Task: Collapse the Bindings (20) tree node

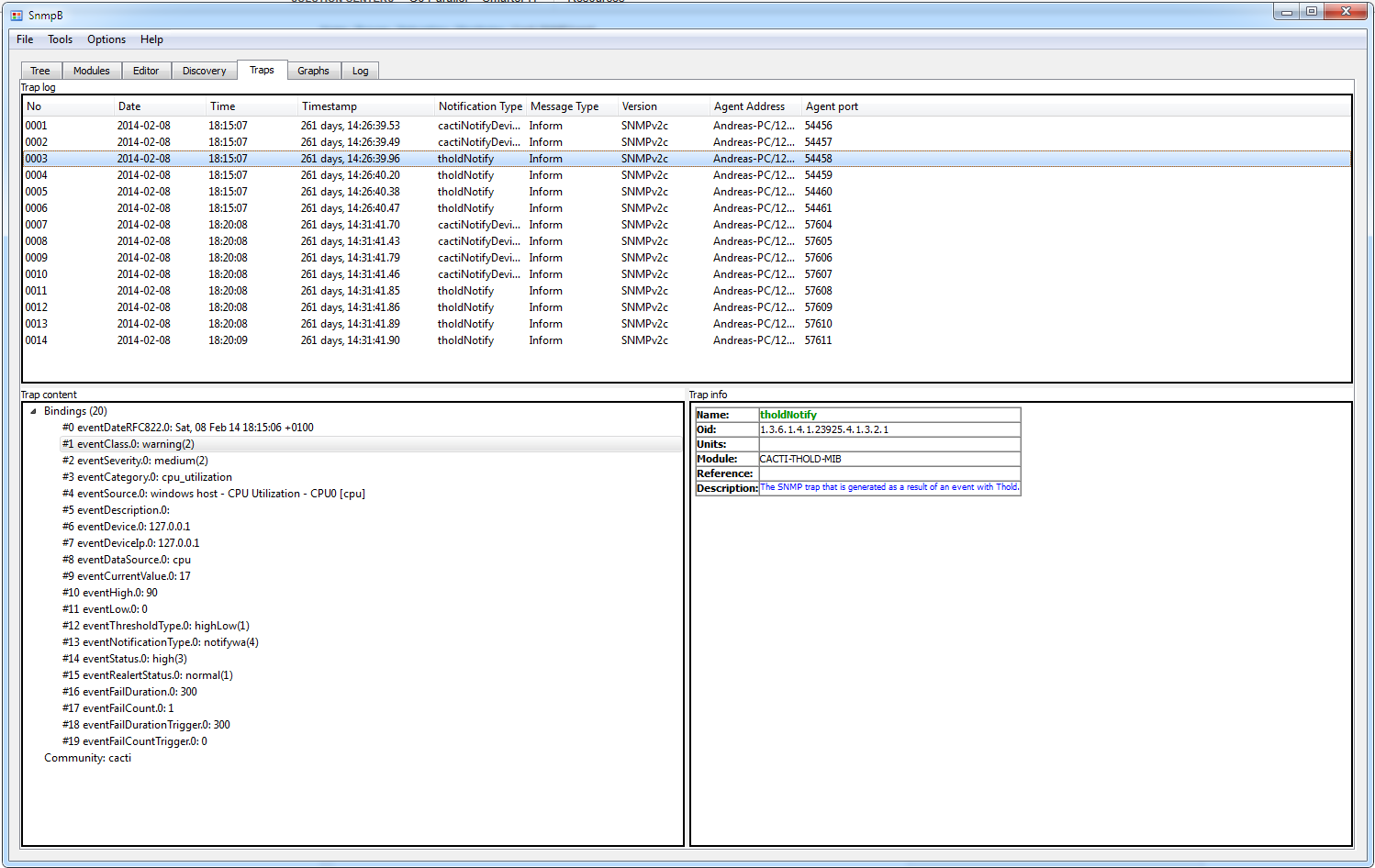Action: click(x=33, y=410)
